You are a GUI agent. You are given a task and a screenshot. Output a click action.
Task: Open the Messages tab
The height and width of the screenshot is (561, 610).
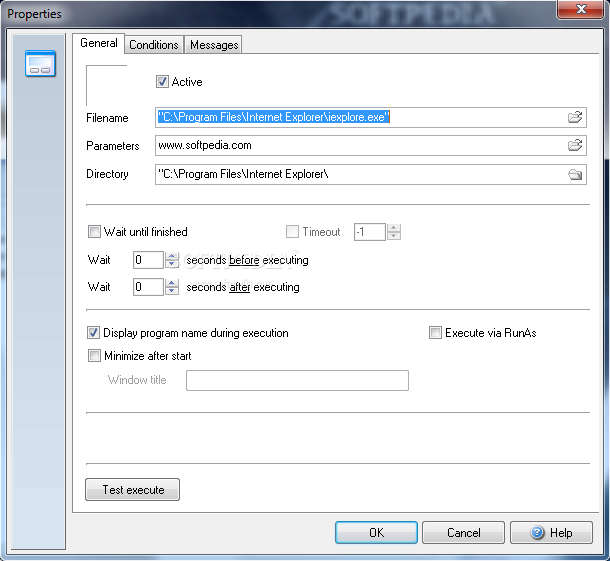pyautogui.click(x=214, y=45)
